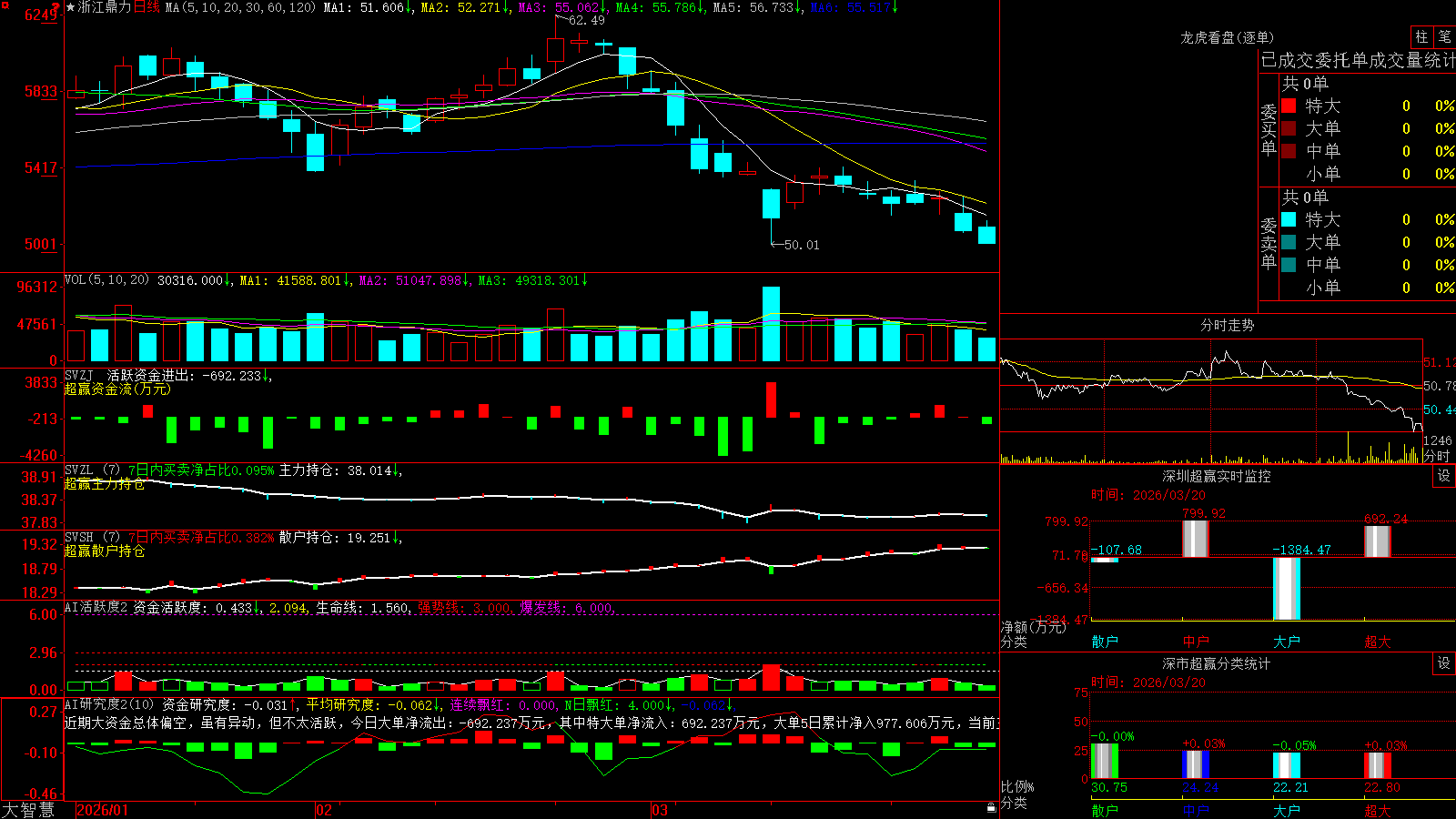This screenshot has height=819, width=1456.
Task: Click the SVZL indicator name
Action: (x=79, y=470)
